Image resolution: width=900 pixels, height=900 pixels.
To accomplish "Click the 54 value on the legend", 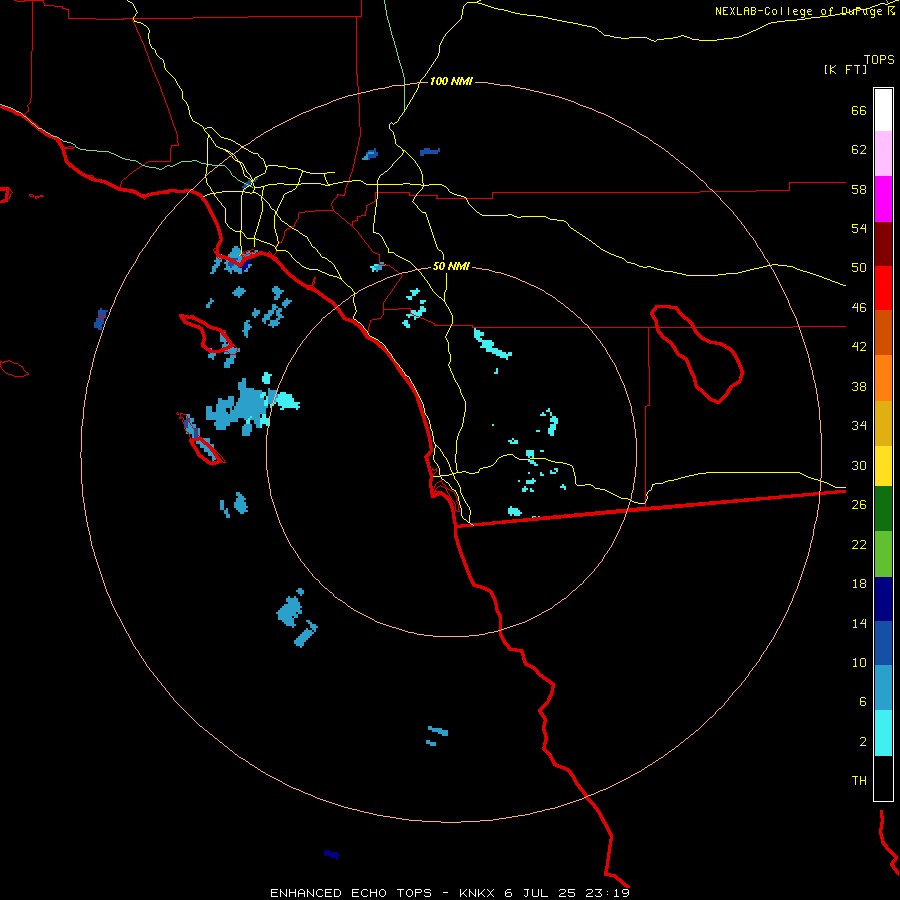I will (x=859, y=228).
